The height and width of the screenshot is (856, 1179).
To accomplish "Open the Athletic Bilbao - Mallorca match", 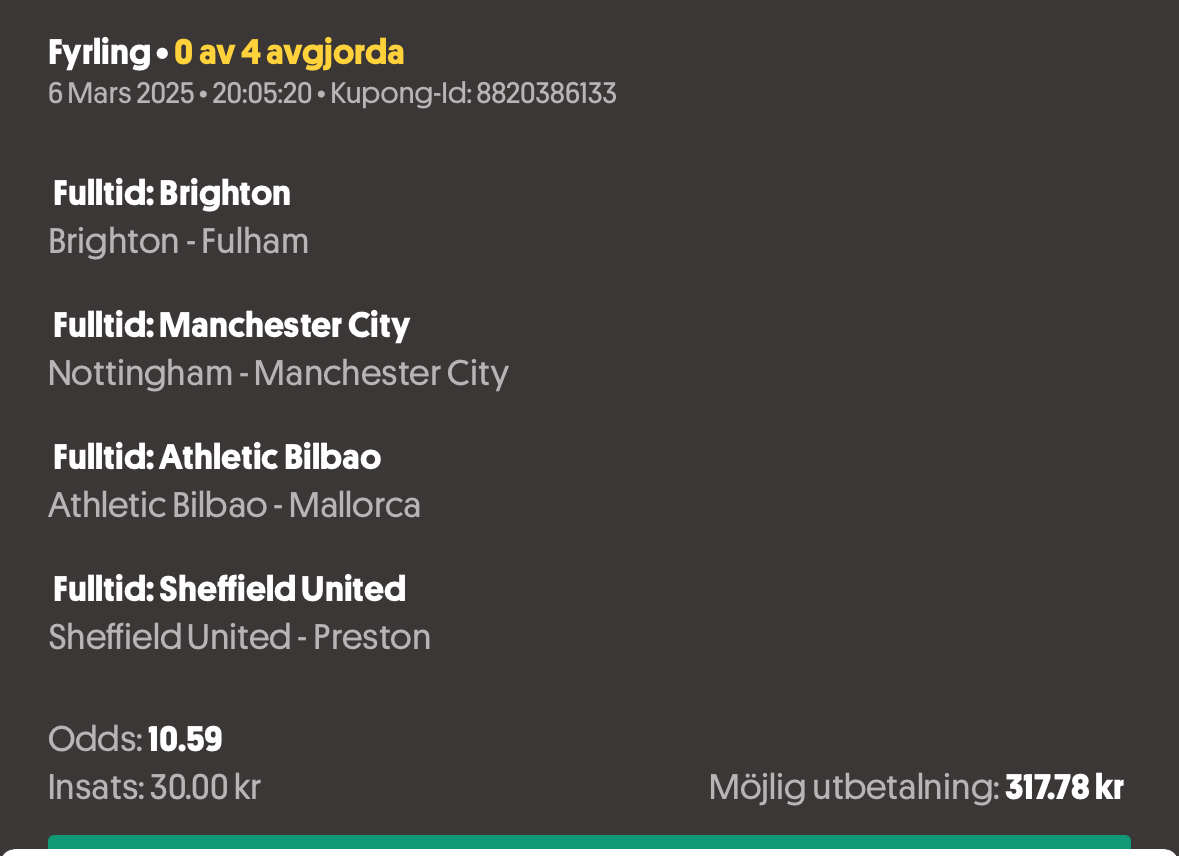I will tap(234, 505).
